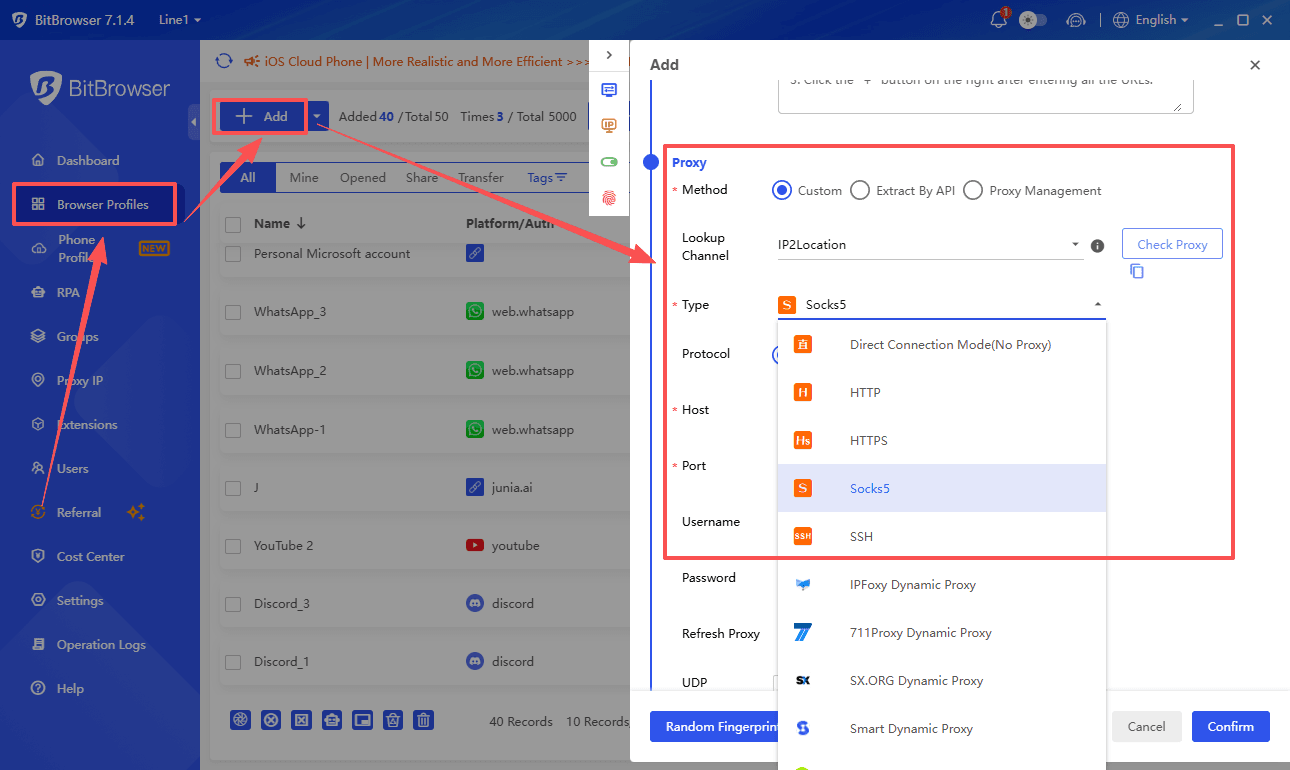Click the trash can delete icon
Viewport: 1290px width, 770px height.
(424, 720)
